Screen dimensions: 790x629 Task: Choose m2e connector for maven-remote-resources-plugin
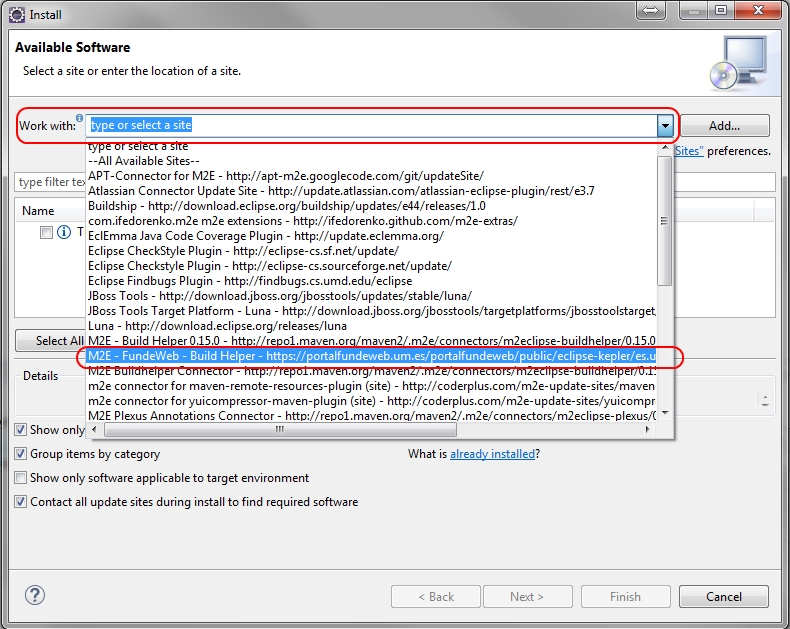point(372,386)
